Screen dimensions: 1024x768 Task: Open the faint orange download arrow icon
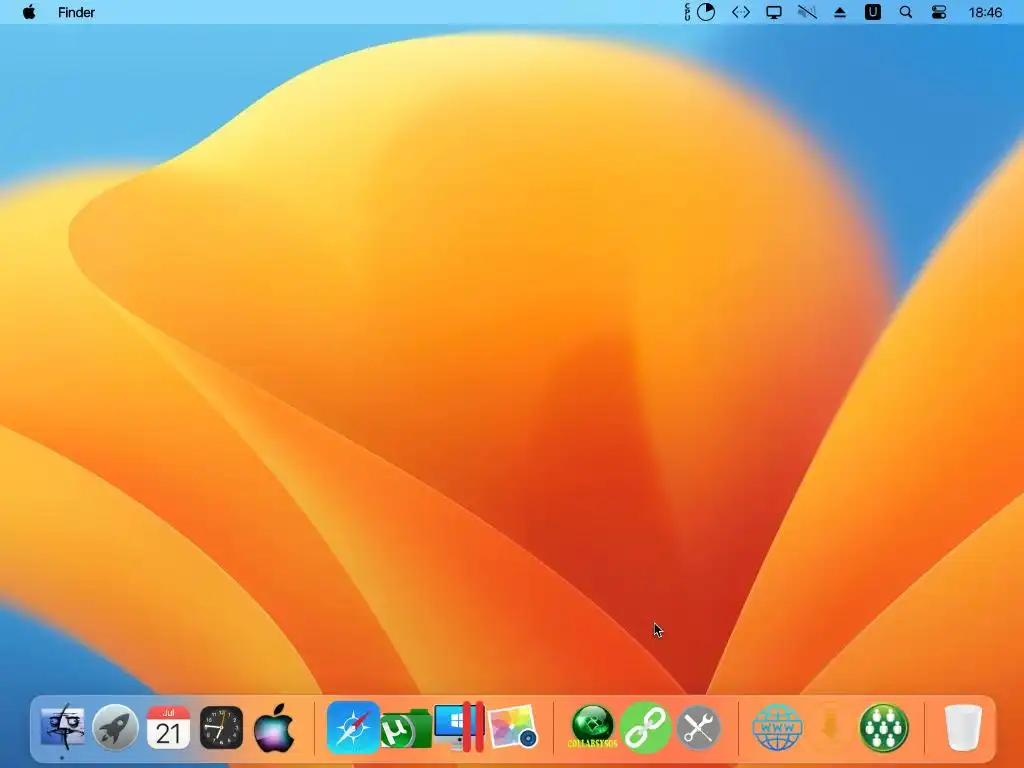(830, 727)
